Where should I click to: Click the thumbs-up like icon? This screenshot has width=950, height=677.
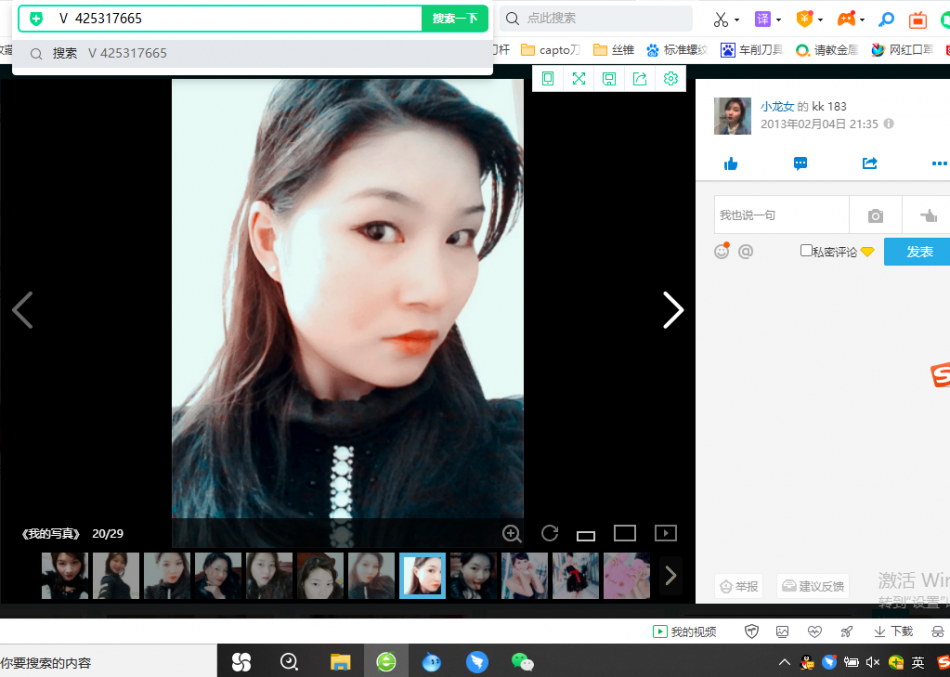731,164
